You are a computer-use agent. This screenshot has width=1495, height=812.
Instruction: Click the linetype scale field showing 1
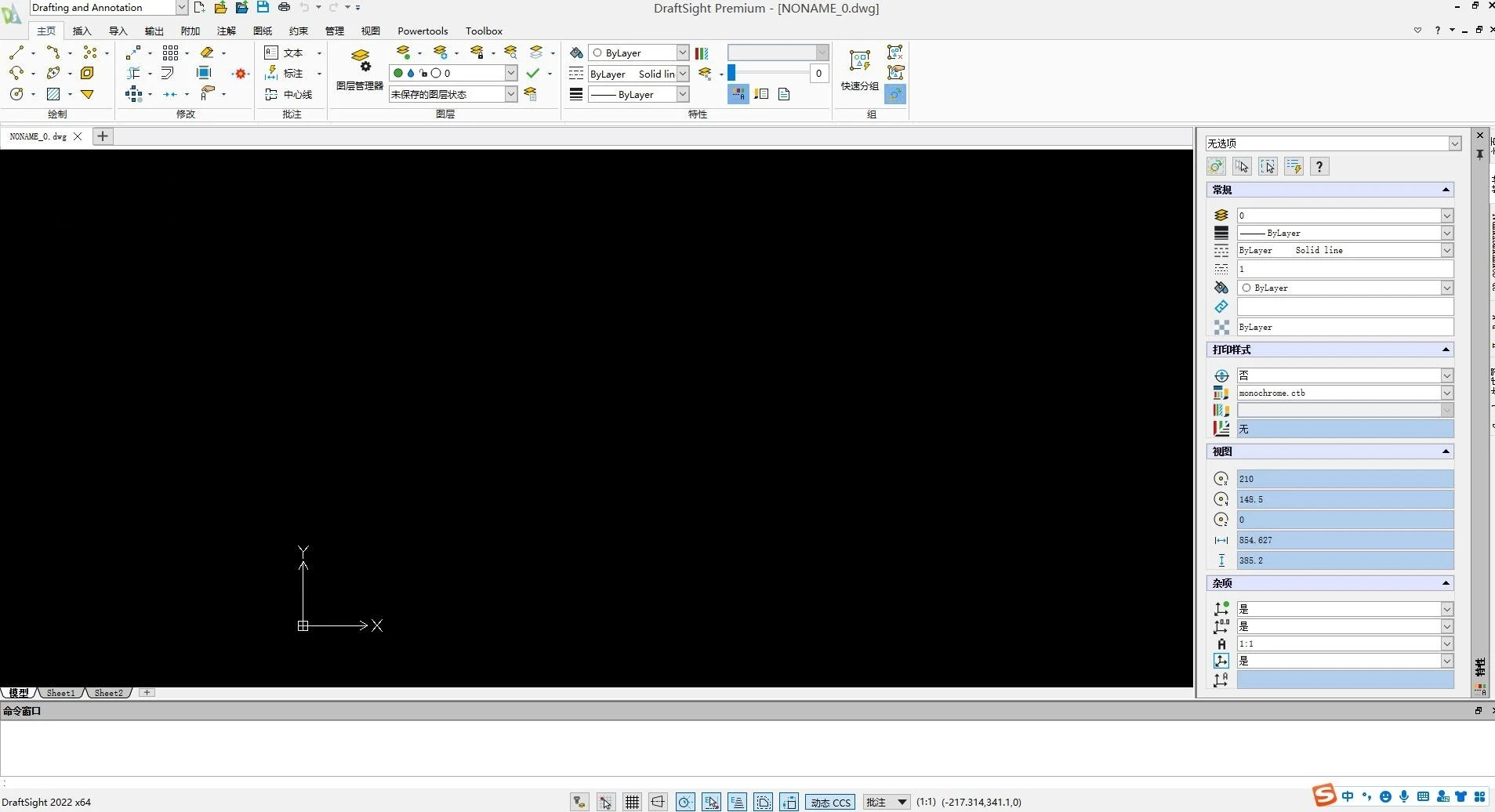[1344, 269]
